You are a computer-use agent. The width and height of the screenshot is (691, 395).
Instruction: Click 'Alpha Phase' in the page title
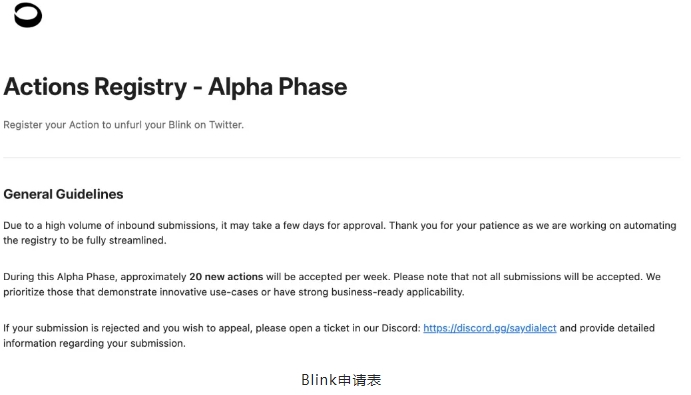coord(278,86)
